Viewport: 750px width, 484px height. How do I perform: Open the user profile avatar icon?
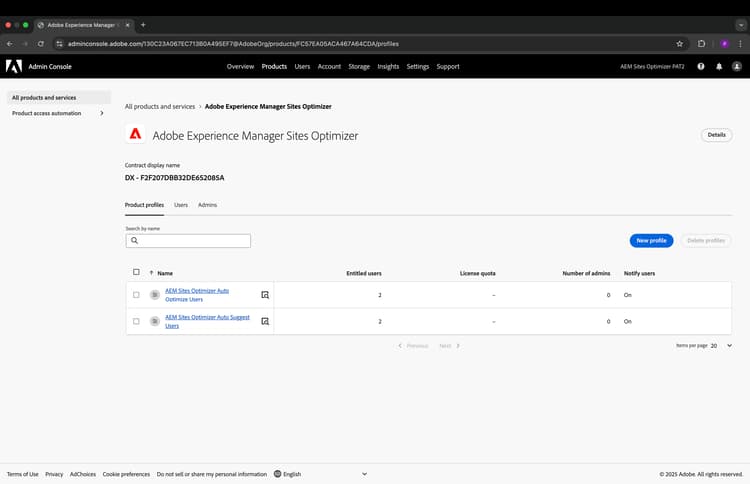pos(737,66)
